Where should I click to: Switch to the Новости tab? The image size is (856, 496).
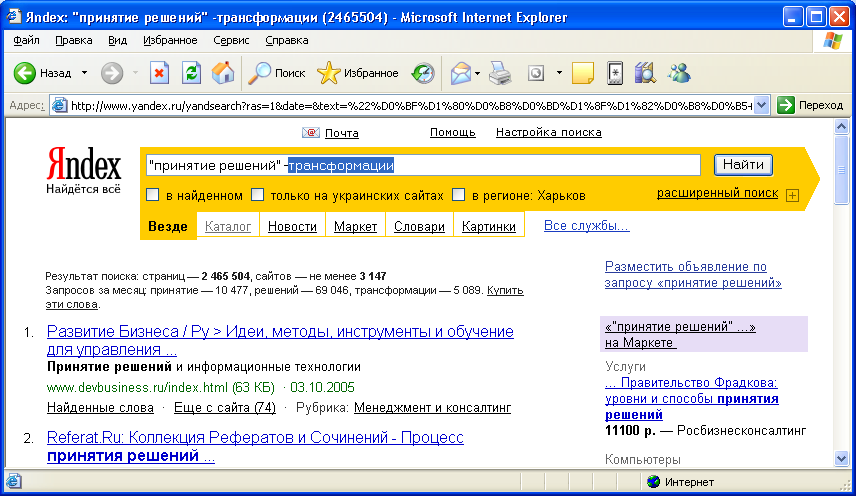tap(292, 226)
